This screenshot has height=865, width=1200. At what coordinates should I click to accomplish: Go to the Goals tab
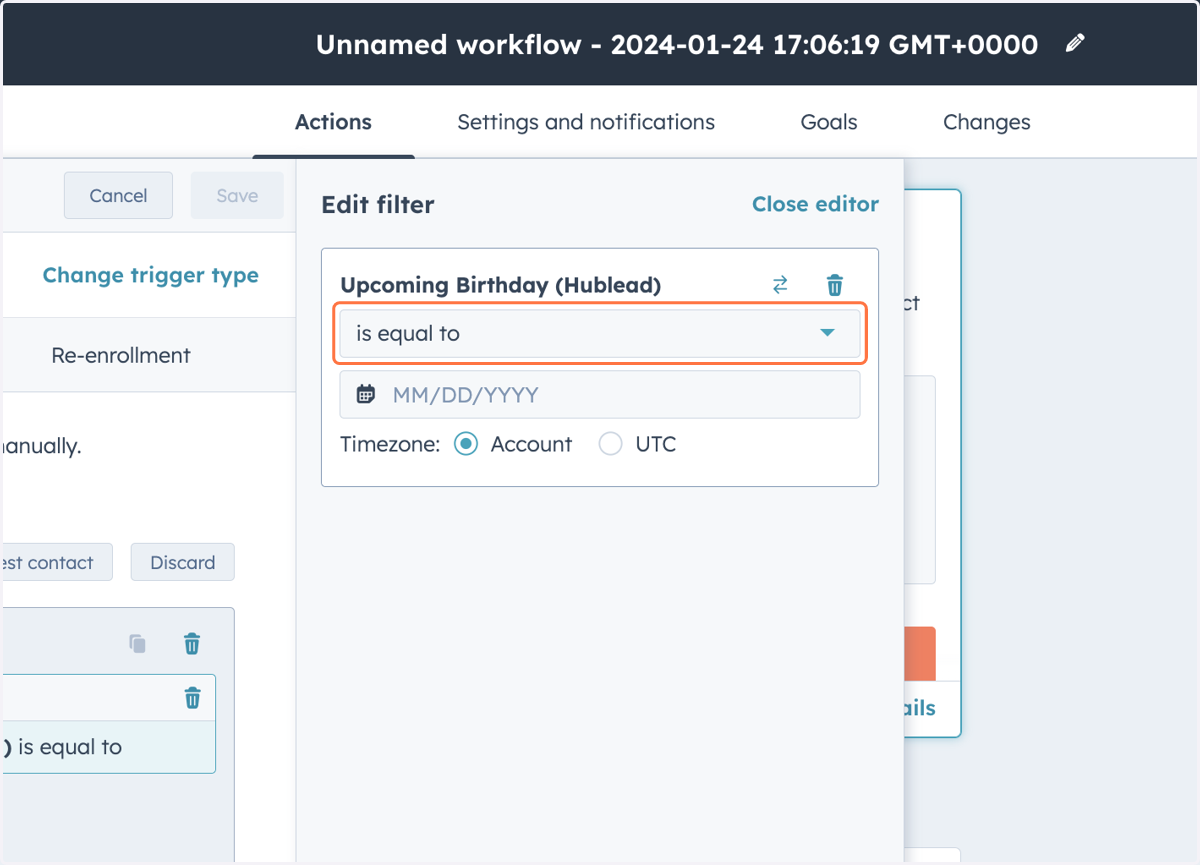click(x=829, y=122)
